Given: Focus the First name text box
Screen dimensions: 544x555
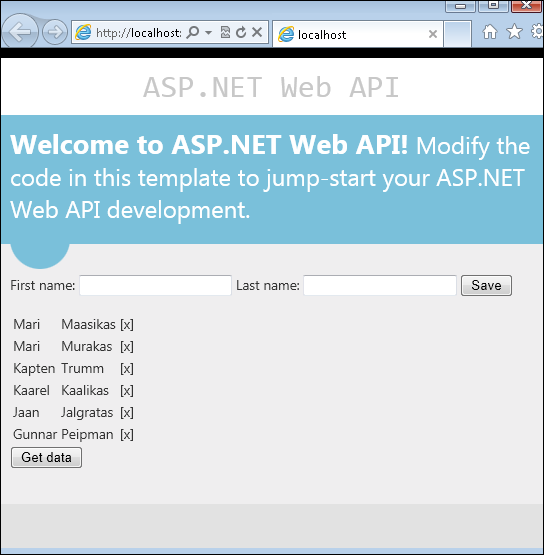Looking at the screenshot, I should tap(155, 285).
